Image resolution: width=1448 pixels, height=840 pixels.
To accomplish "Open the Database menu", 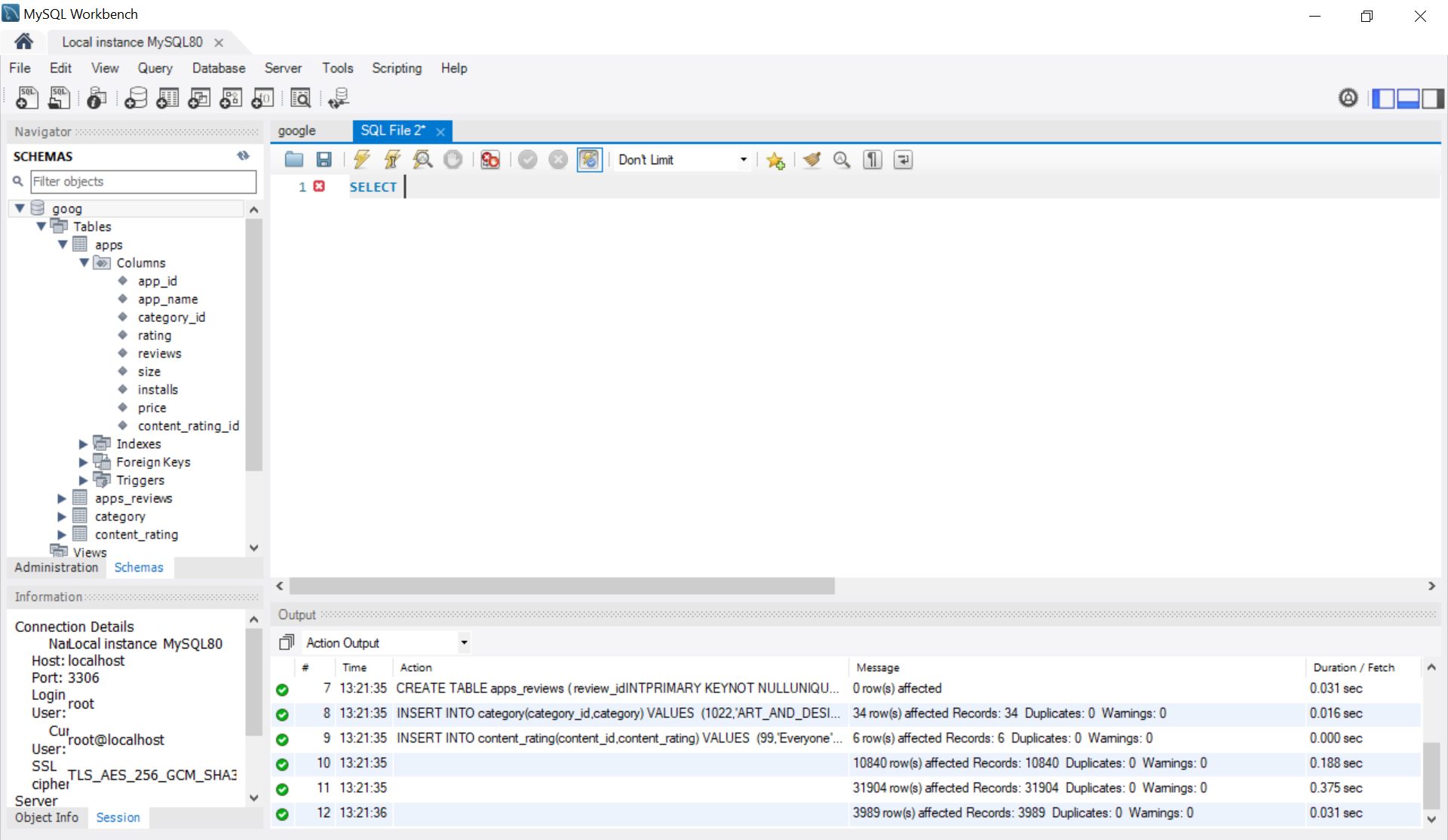I will click(218, 68).
